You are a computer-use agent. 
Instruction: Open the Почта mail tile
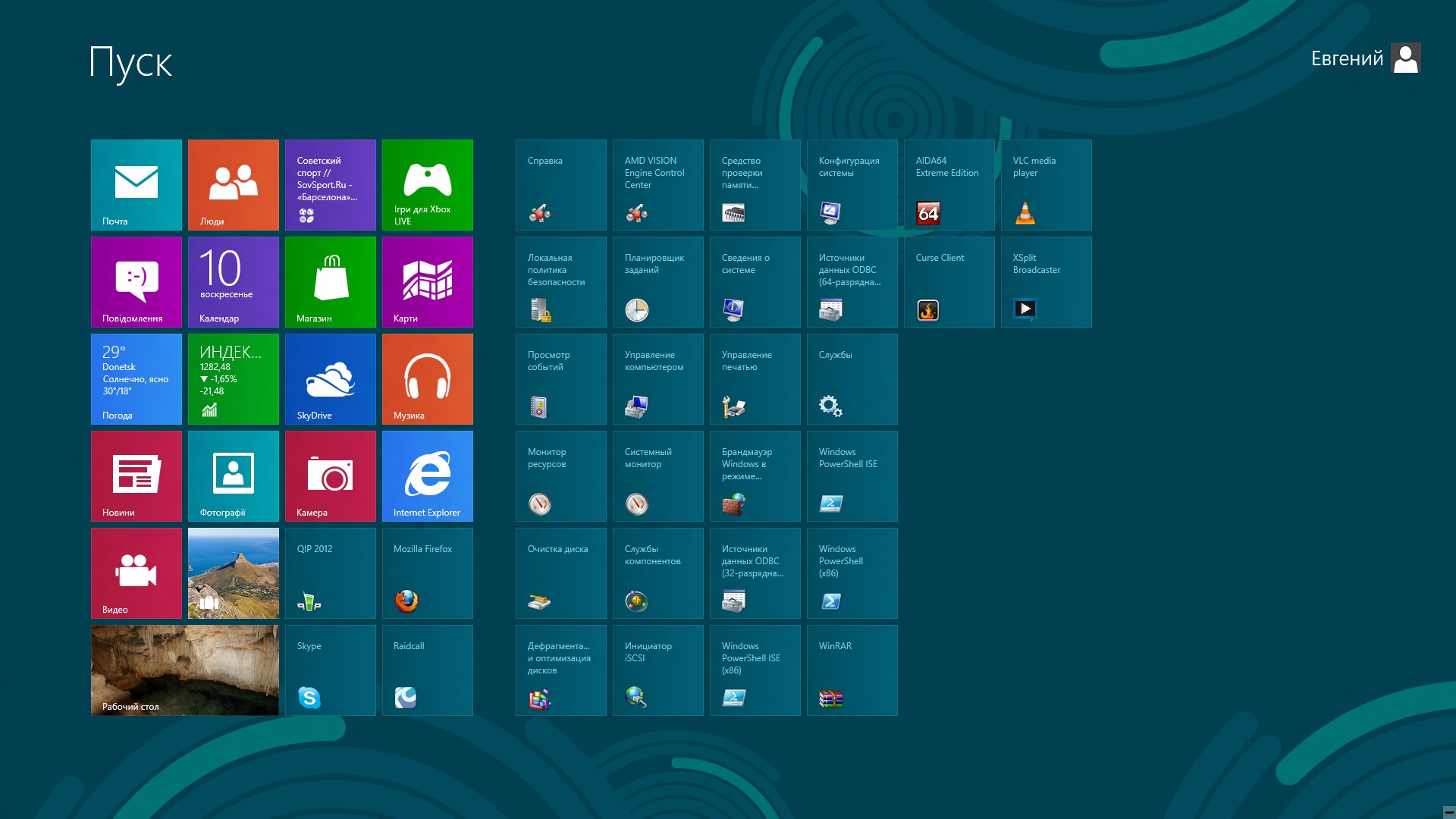(x=136, y=185)
